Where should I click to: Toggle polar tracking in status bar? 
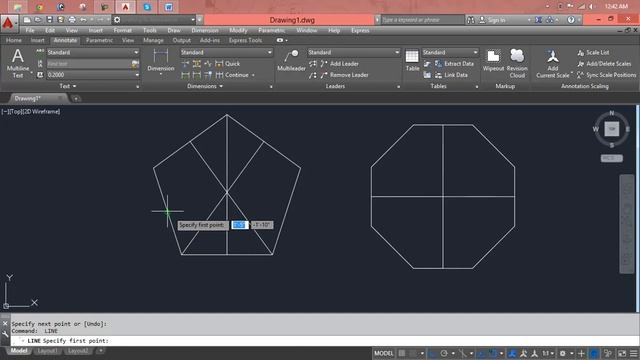tap(444, 353)
